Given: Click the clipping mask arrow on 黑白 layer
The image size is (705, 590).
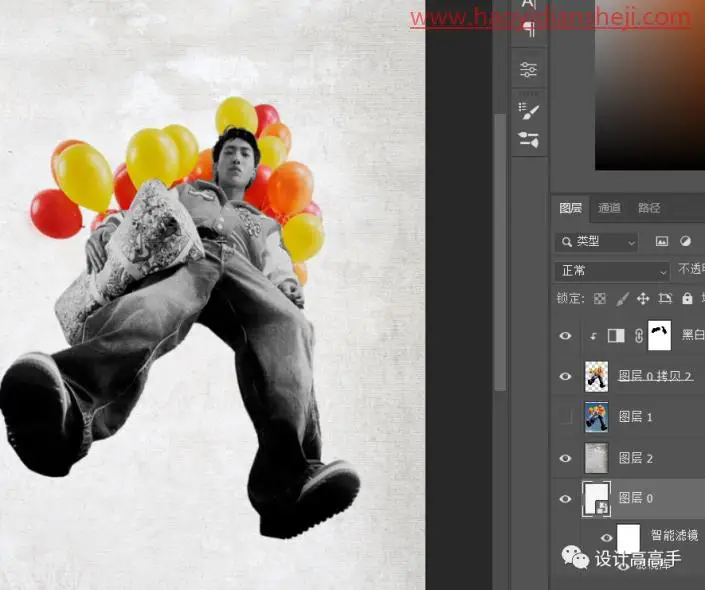Looking at the screenshot, I should 593,336.
